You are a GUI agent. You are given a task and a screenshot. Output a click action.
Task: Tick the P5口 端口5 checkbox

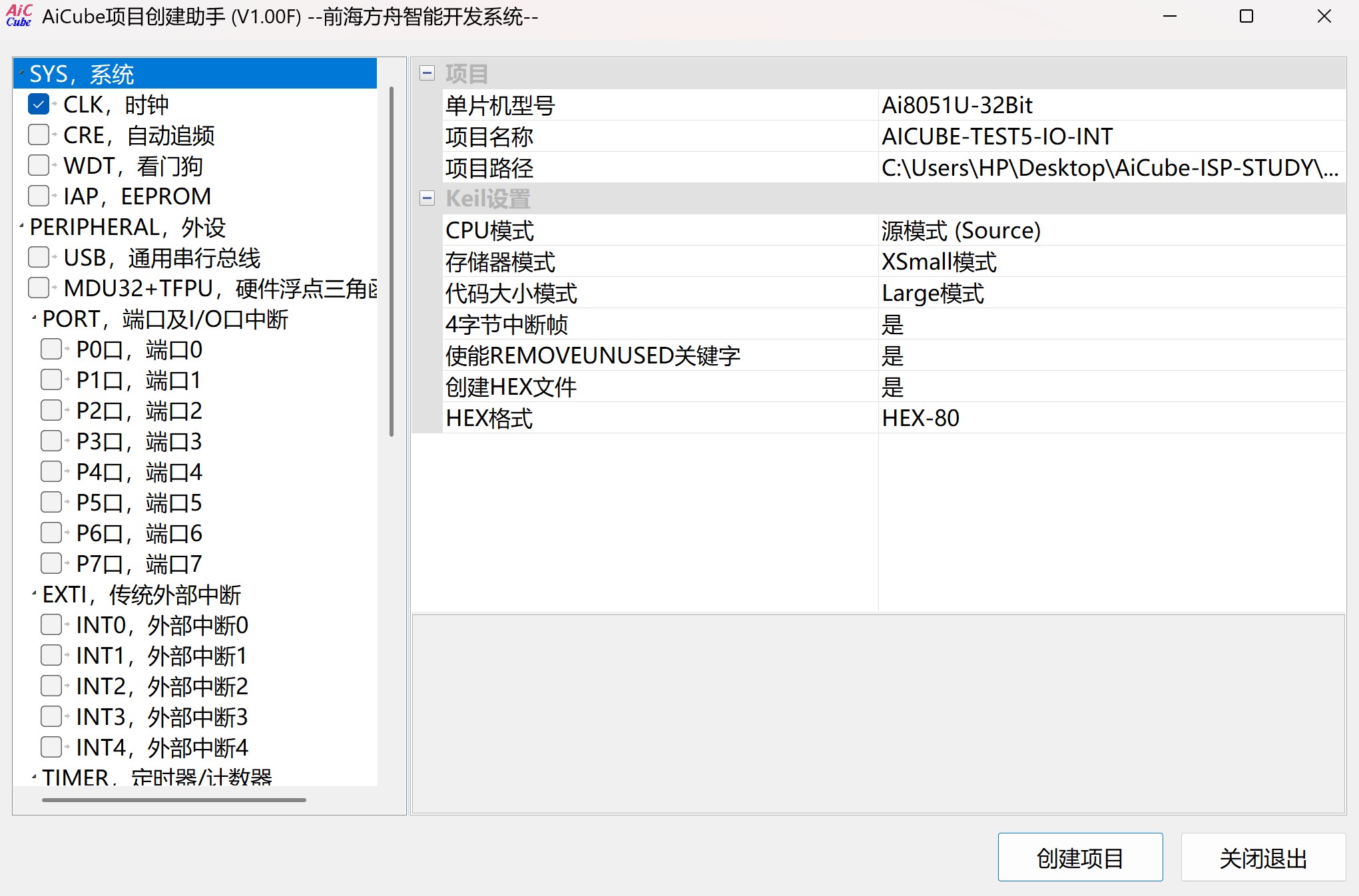(x=51, y=503)
